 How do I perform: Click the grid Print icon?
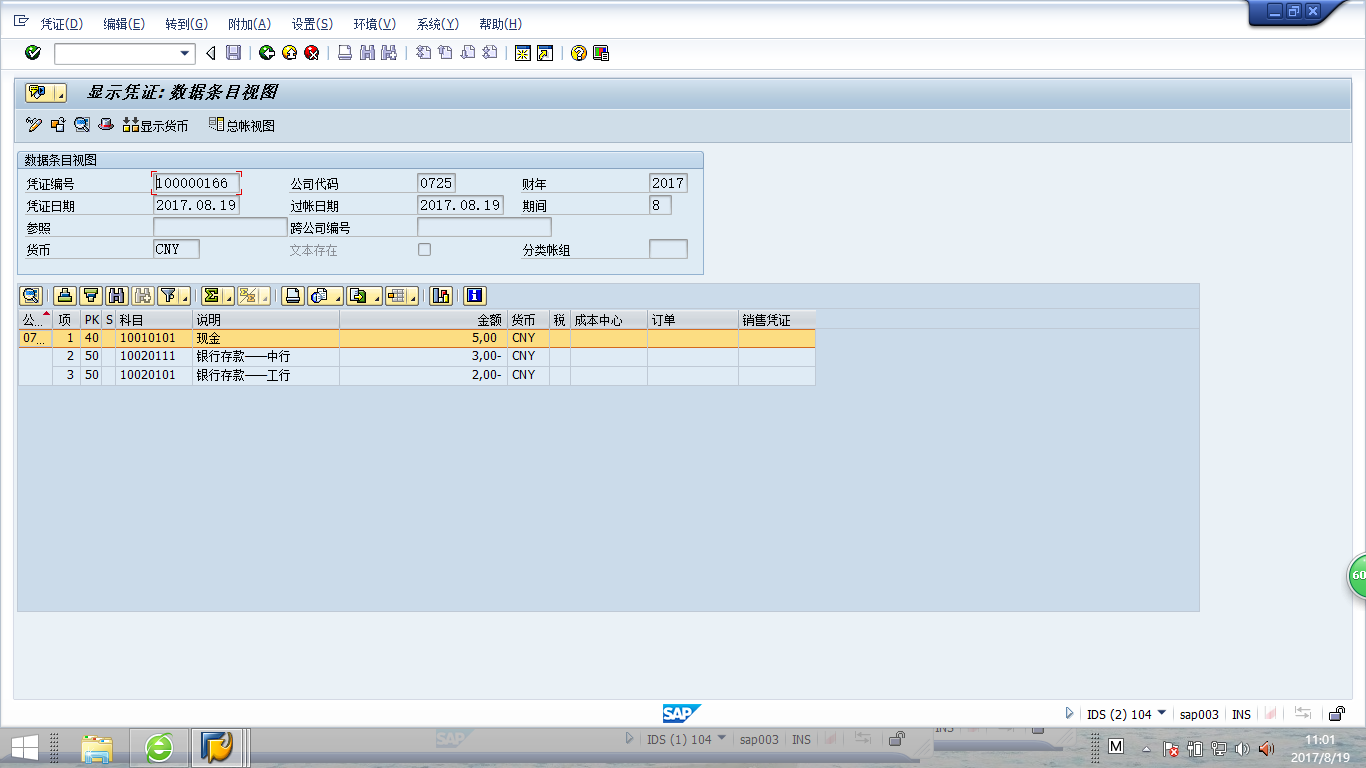[x=292, y=295]
